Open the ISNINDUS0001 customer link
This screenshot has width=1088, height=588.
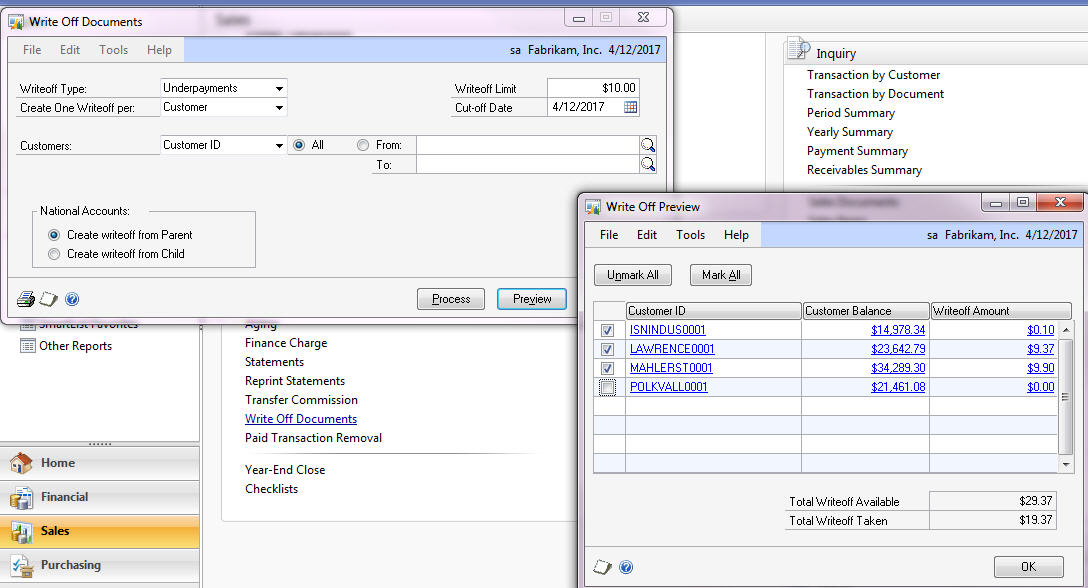668,330
